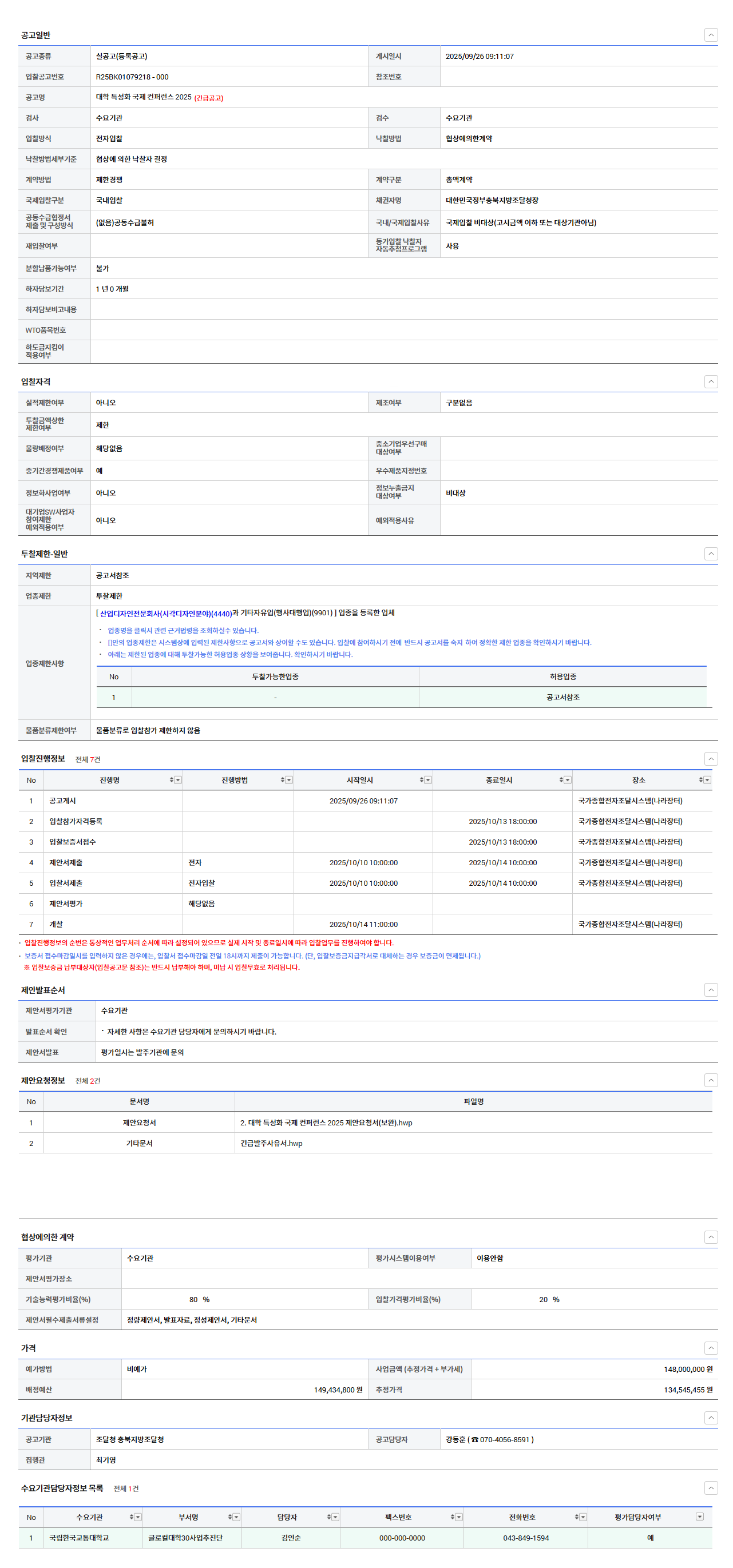Collapse the 가격 section
Image resolution: width=733 pixels, height=1568 pixels.
click(x=711, y=1348)
